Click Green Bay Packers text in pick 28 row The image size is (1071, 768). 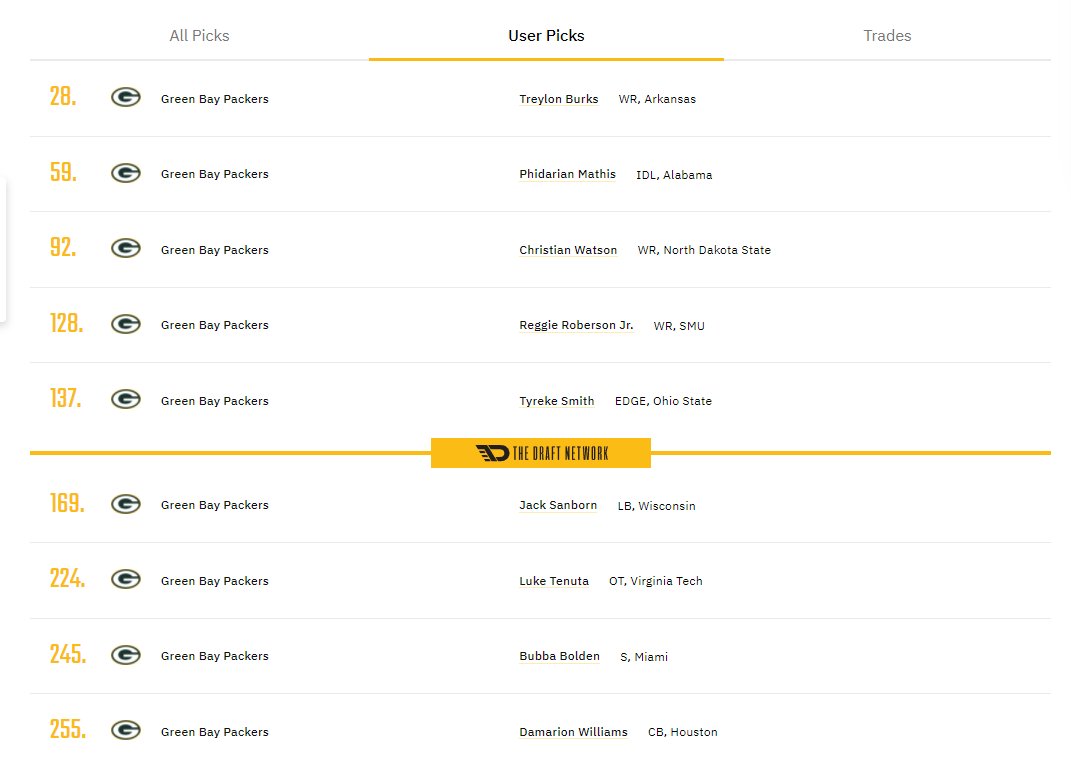click(214, 99)
